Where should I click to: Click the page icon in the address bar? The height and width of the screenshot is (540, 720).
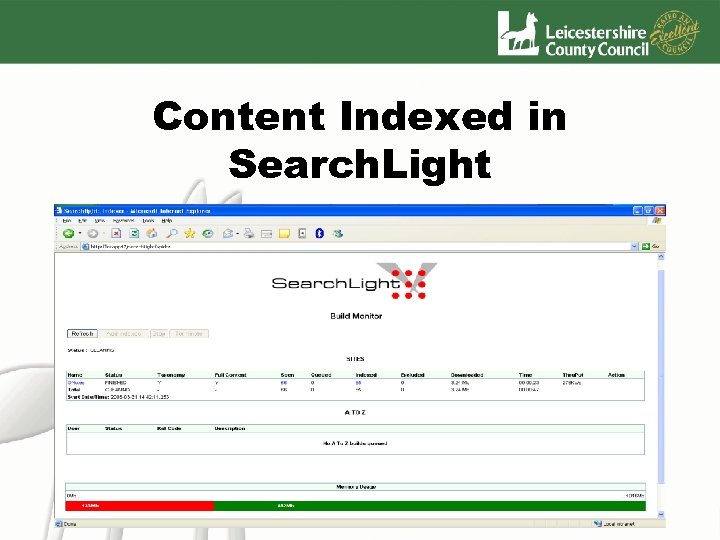click(x=85, y=247)
